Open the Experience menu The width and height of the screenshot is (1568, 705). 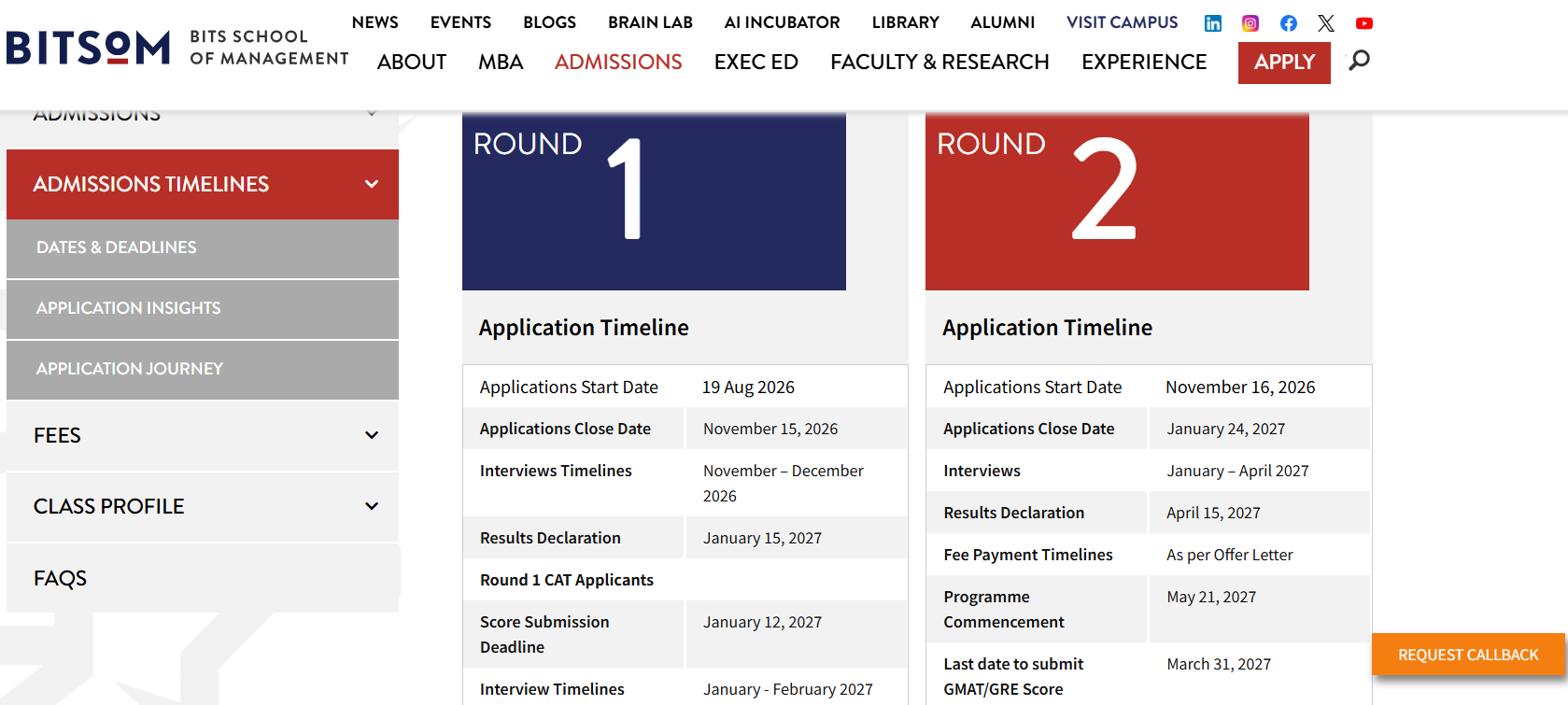coord(1144,63)
